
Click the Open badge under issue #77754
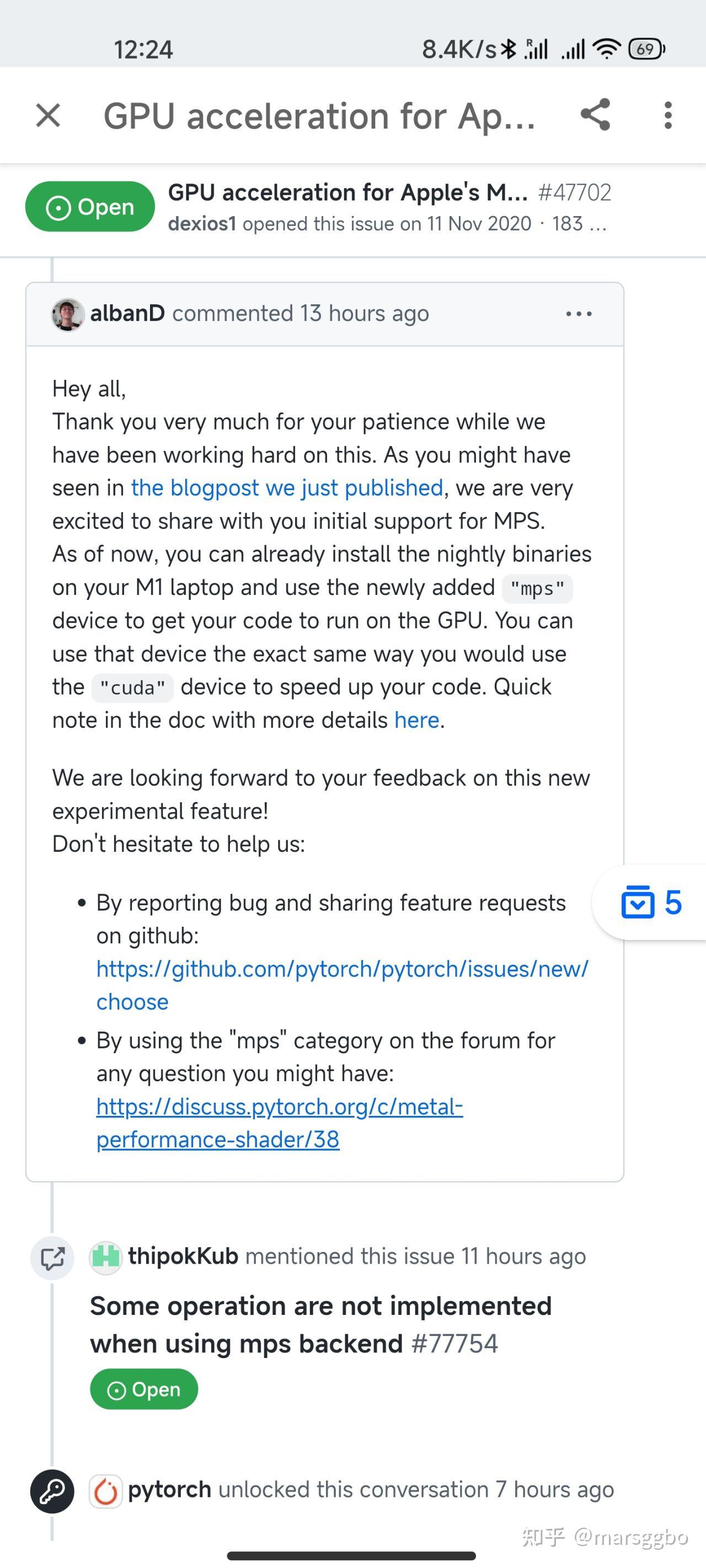tap(143, 1390)
